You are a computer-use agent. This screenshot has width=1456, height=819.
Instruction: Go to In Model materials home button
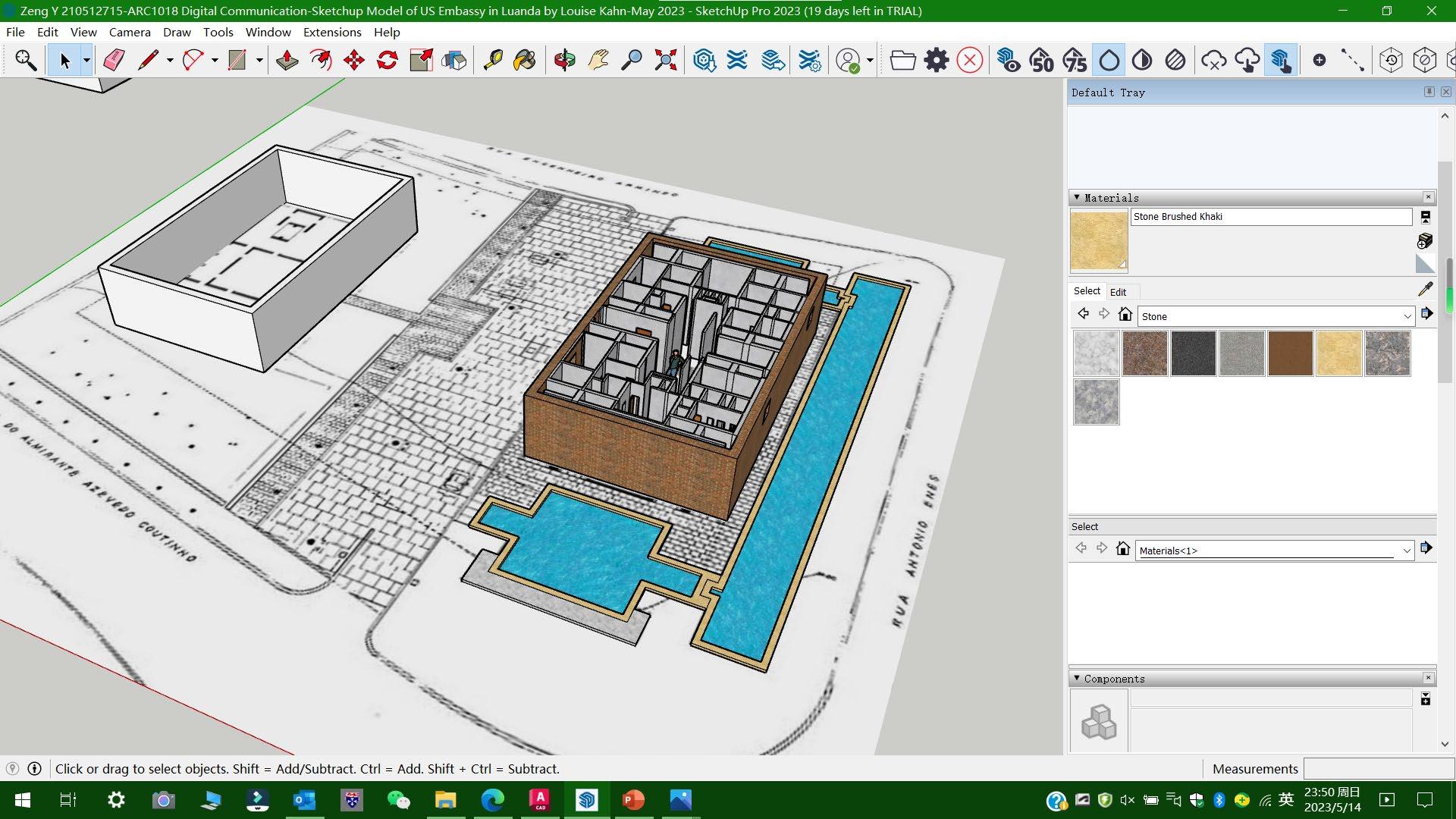pos(1125,314)
